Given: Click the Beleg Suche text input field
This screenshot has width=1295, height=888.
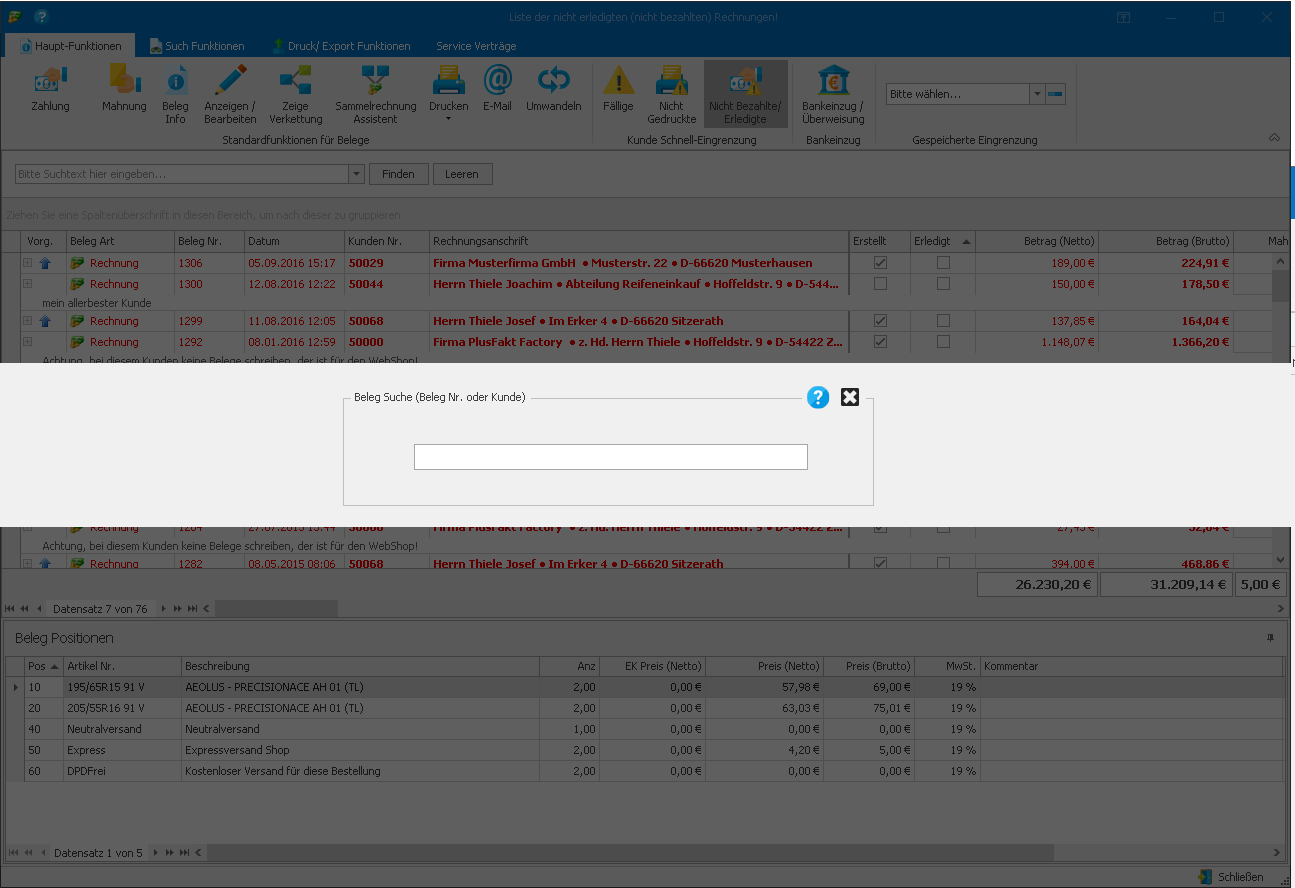Looking at the screenshot, I should (611, 457).
